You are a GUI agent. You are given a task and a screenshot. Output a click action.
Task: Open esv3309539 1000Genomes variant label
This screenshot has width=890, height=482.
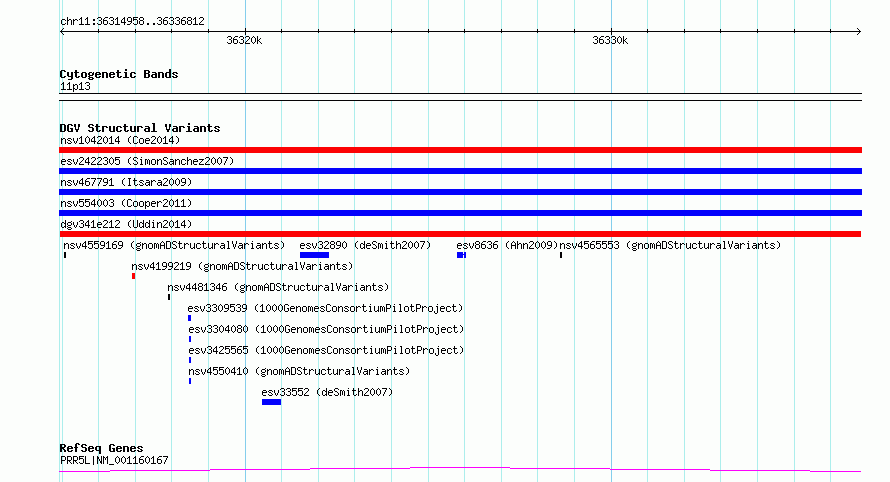pyautogui.click(x=326, y=308)
